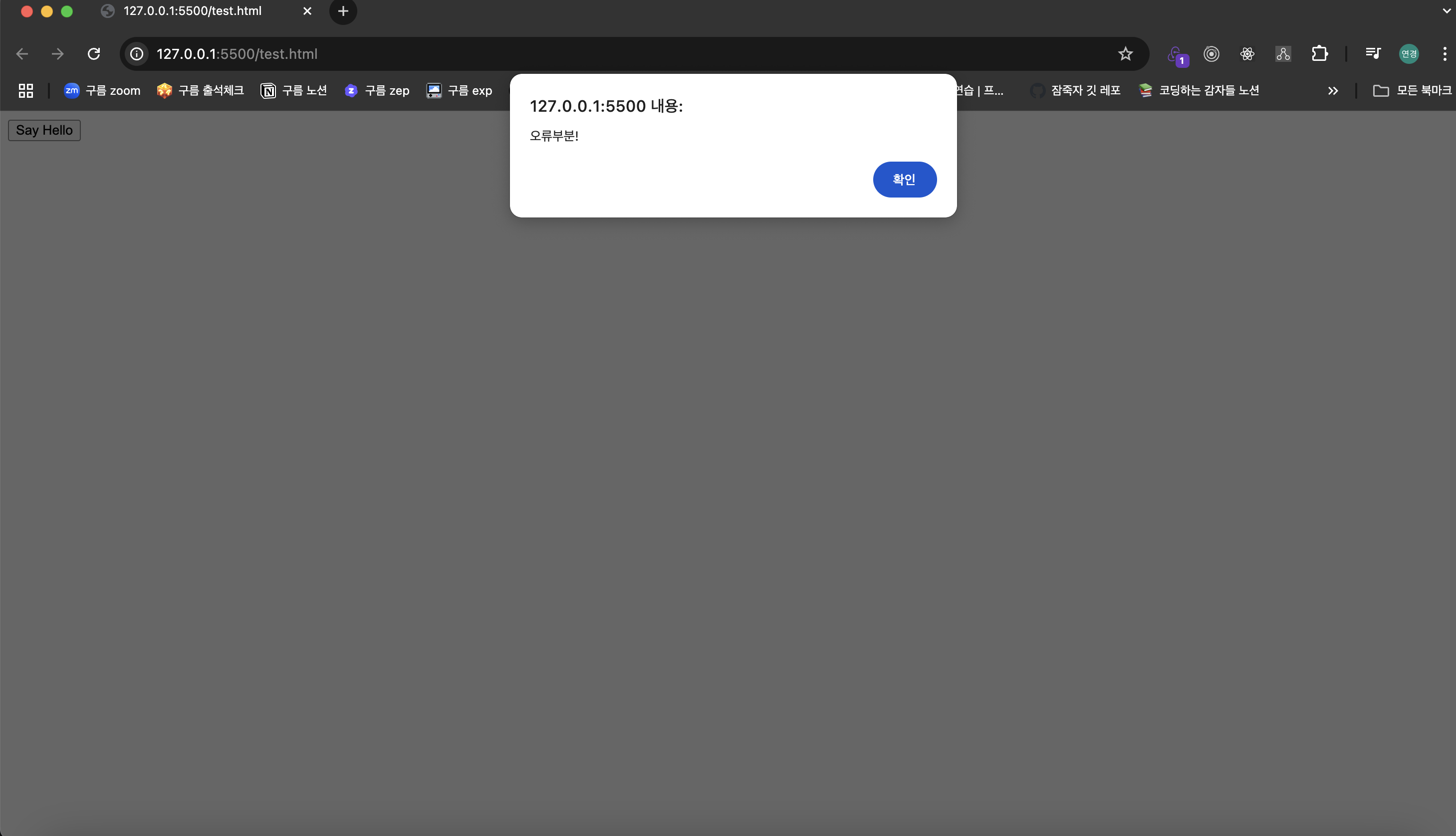The image size is (1456, 836).
Task: View the site information icon
Action: click(x=137, y=54)
